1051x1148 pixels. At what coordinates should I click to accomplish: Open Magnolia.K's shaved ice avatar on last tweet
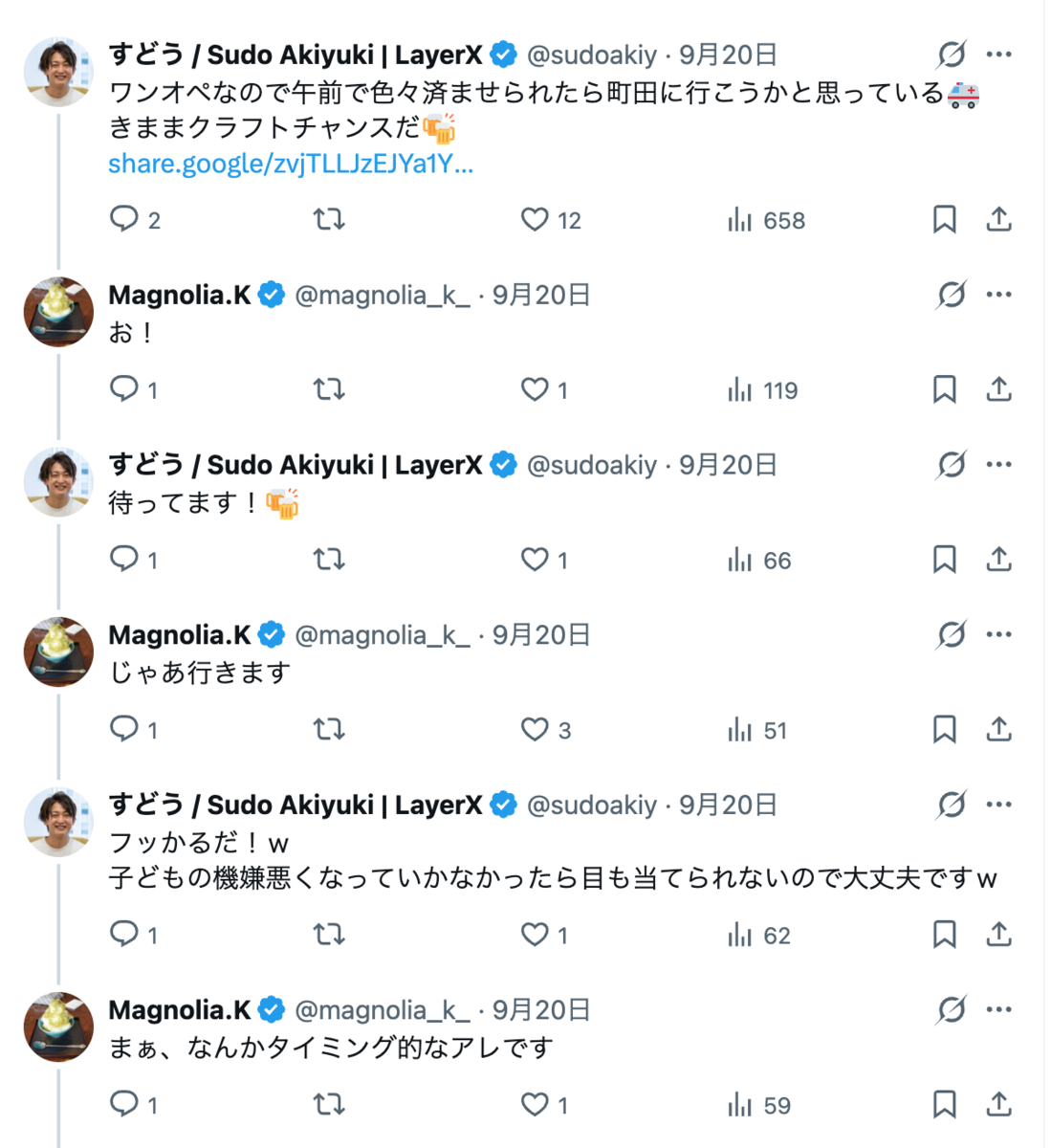[x=58, y=1027]
